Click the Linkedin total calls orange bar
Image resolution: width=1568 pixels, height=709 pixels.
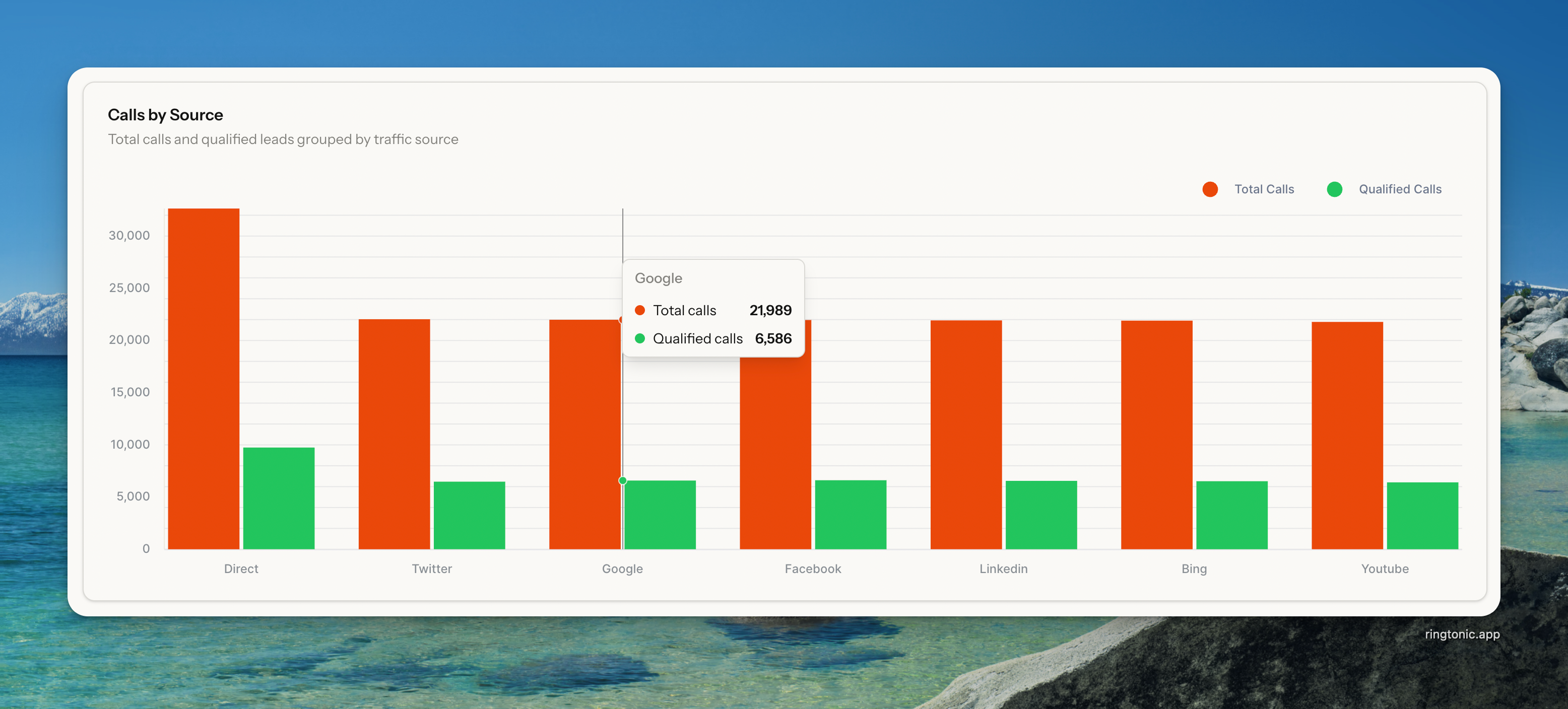(965, 434)
